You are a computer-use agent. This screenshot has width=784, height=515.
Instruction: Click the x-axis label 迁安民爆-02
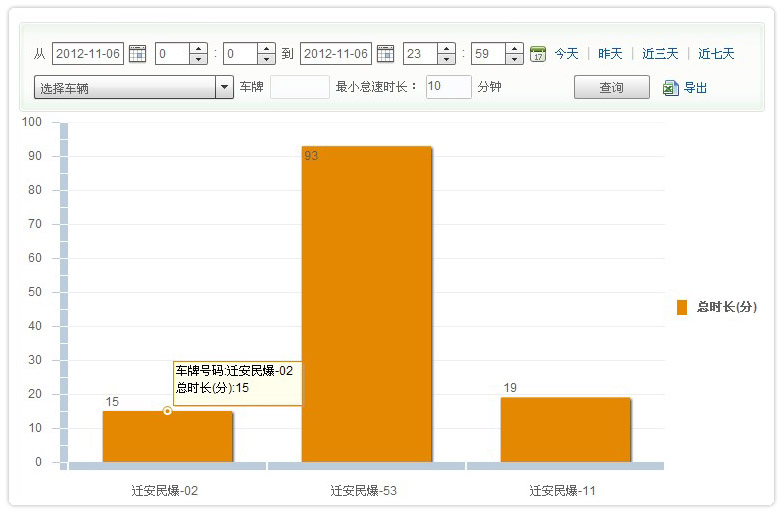tap(164, 490)
